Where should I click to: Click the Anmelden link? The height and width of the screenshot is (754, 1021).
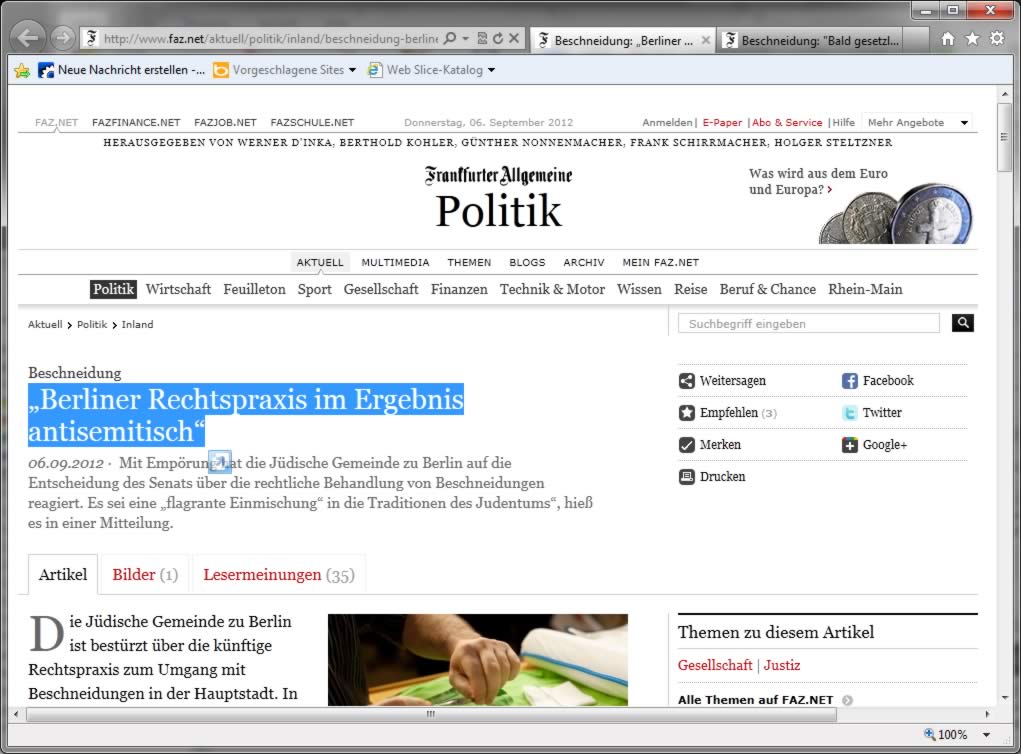coord(667,122)
